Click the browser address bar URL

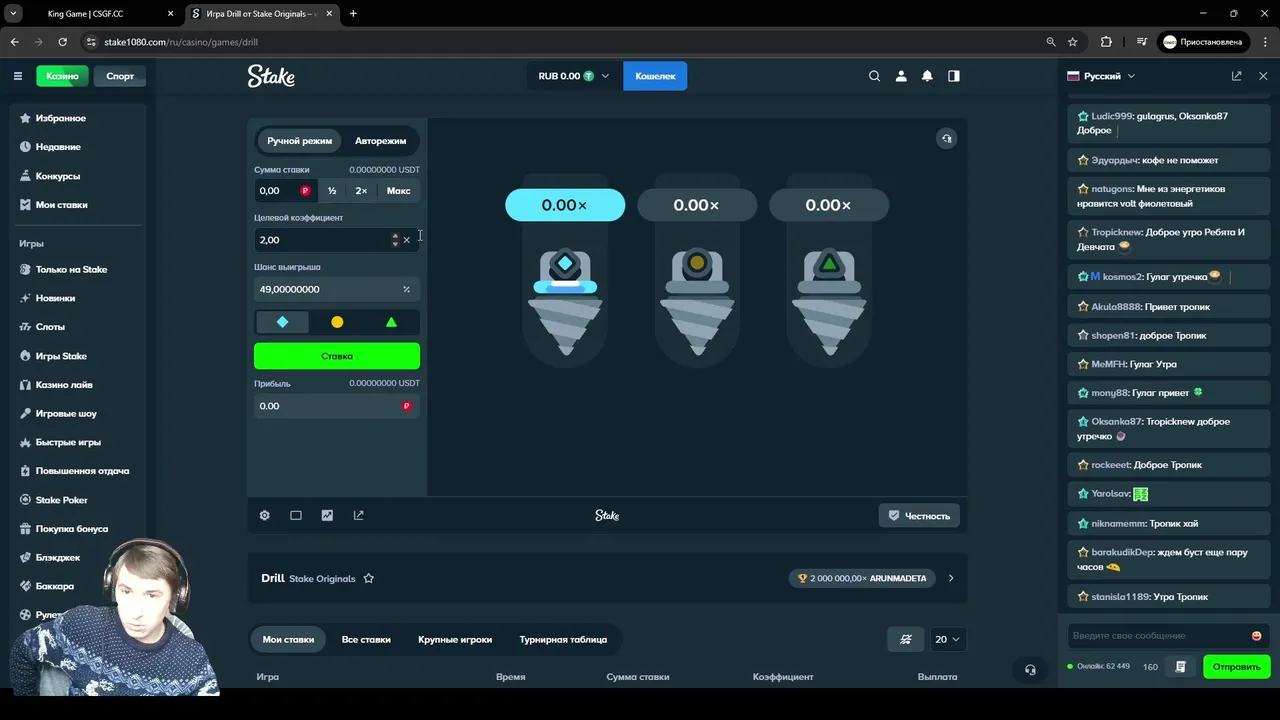click(x=181, y=42)
